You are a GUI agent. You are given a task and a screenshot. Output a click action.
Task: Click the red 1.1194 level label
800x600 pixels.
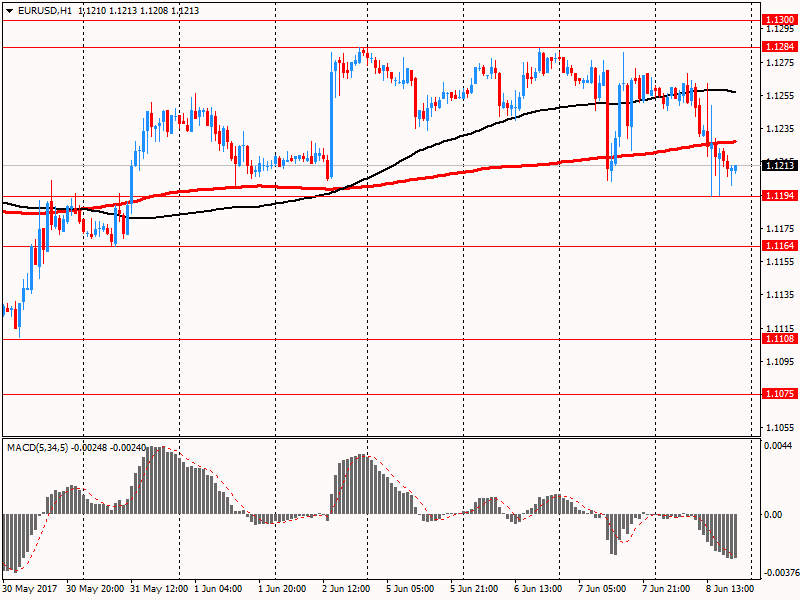pyautogui.click(x=780, y=195)
